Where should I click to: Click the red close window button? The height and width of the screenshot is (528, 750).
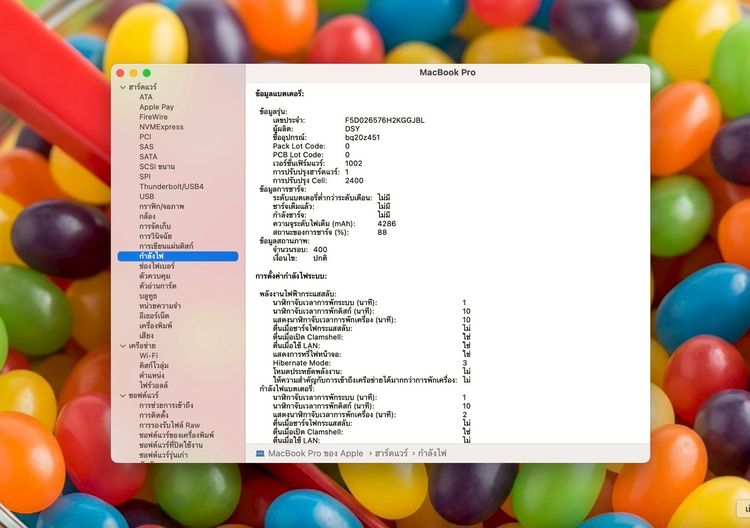[x=120, y=73]
